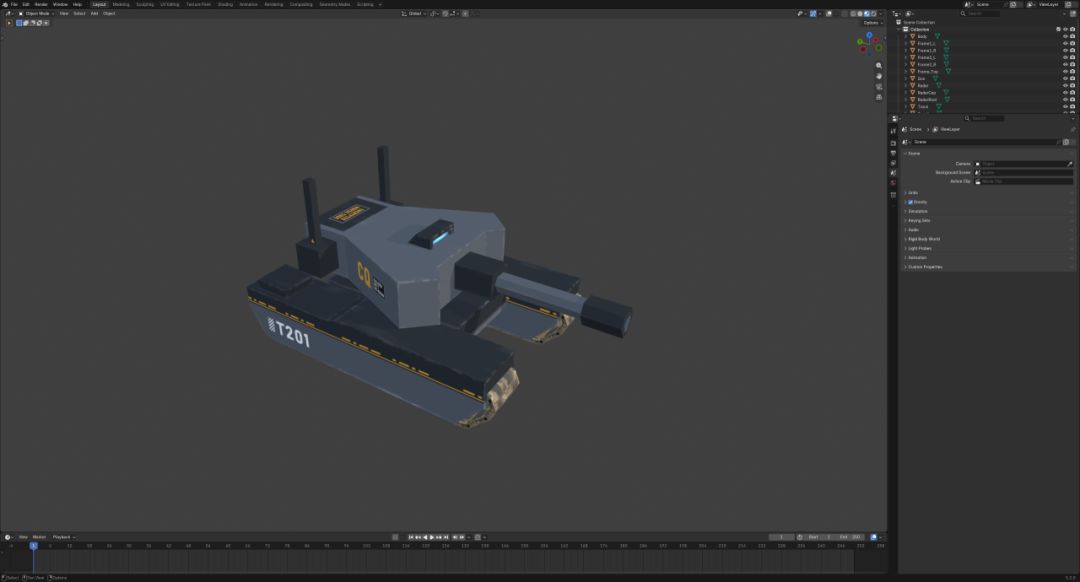Viewport: 1080px width, 582px height.
Task: Click the Blender logo icon
Action: pos(5,4)
